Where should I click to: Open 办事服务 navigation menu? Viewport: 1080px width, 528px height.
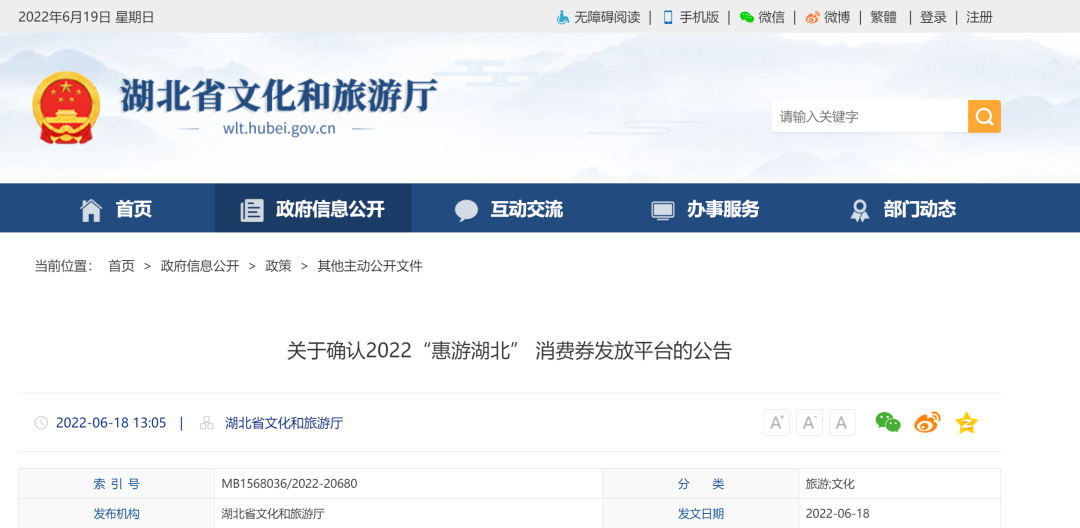(x=705, y=209)
